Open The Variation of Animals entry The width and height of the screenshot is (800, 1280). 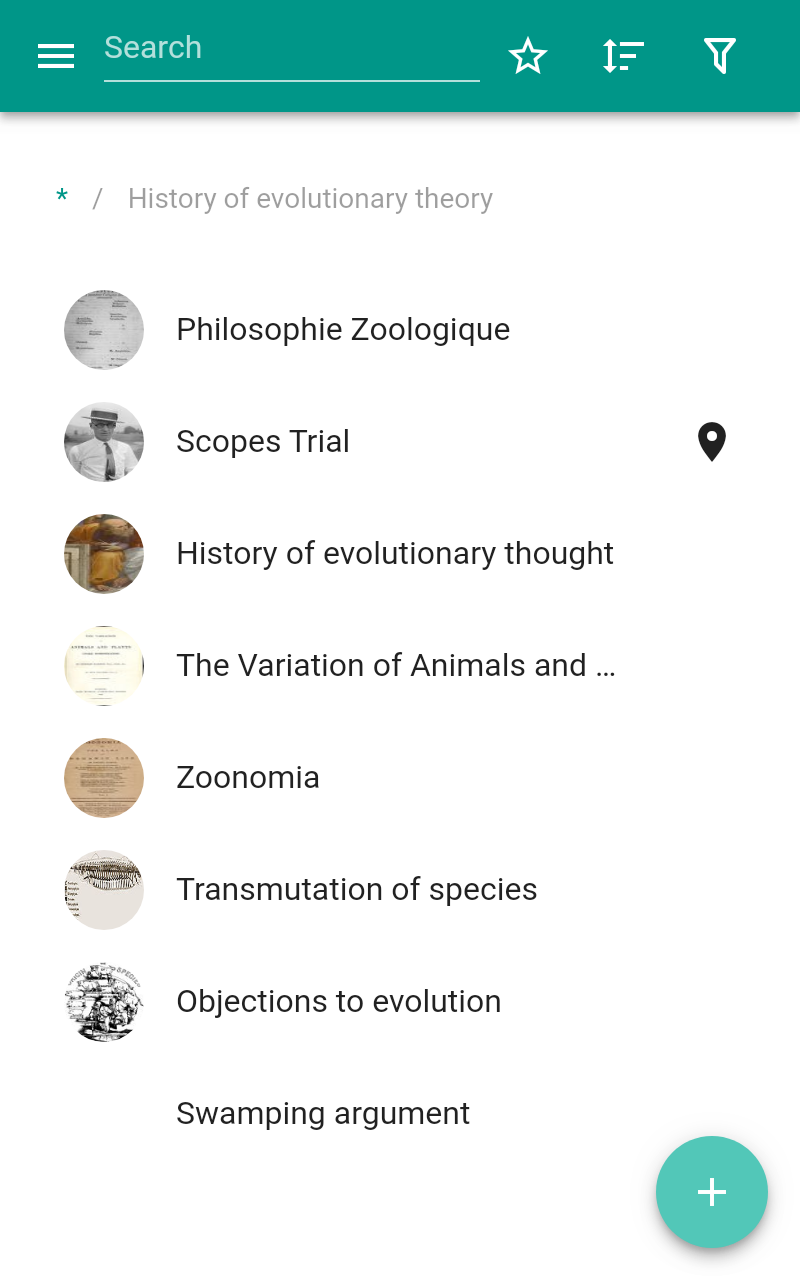tap(395, 666)
